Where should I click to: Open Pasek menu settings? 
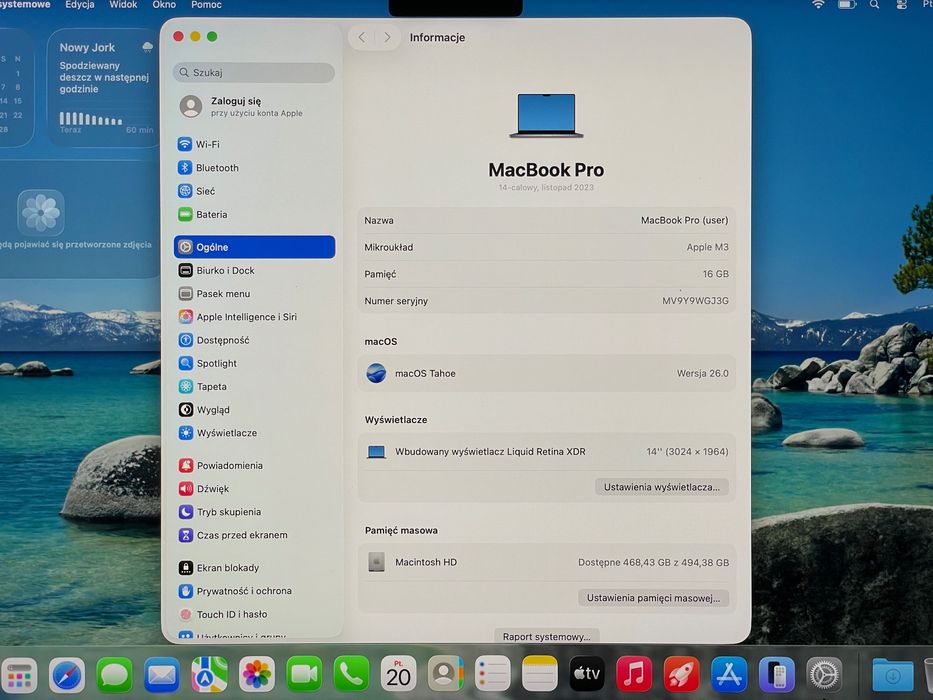click(254, 293)
